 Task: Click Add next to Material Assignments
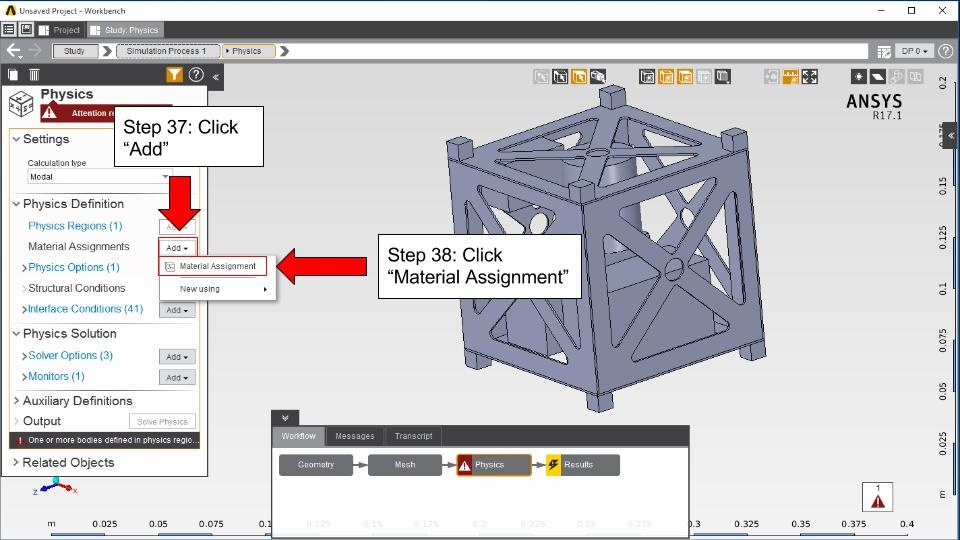[177, 248]
